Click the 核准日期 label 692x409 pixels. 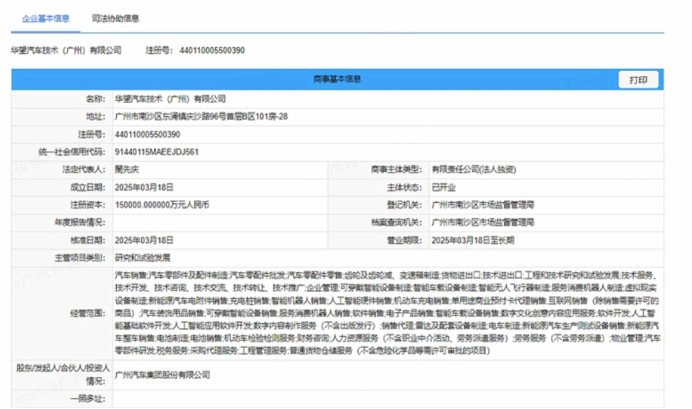tap(88, 240)
